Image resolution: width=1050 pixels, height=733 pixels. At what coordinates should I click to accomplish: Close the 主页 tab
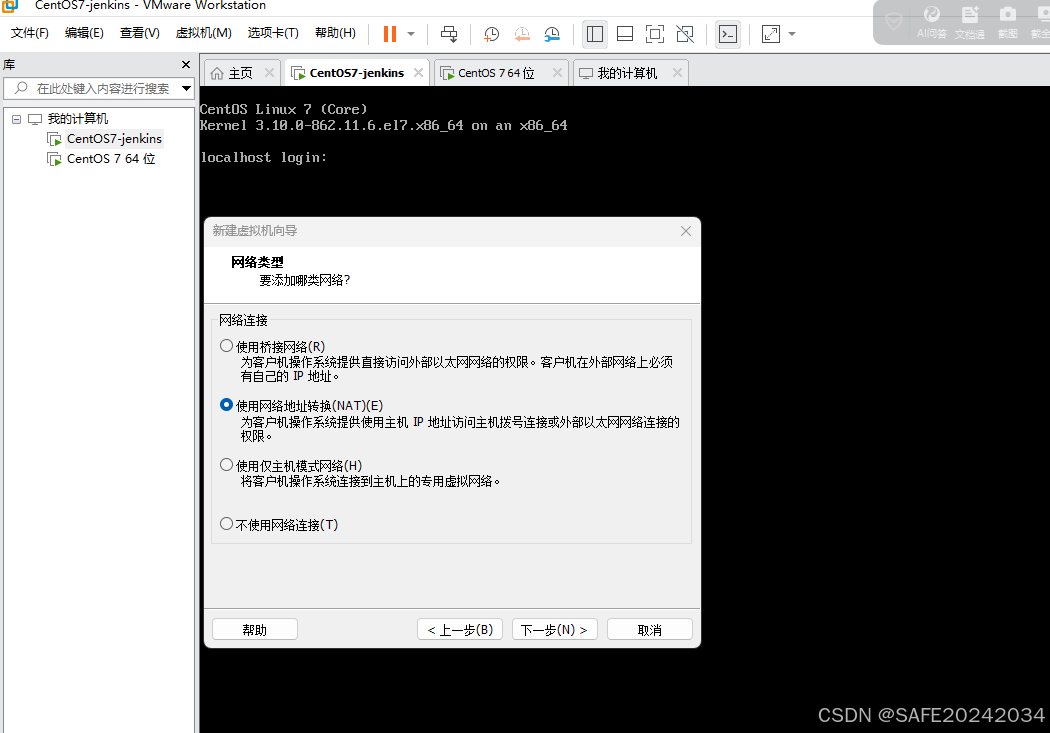click(x=269, y=72)
